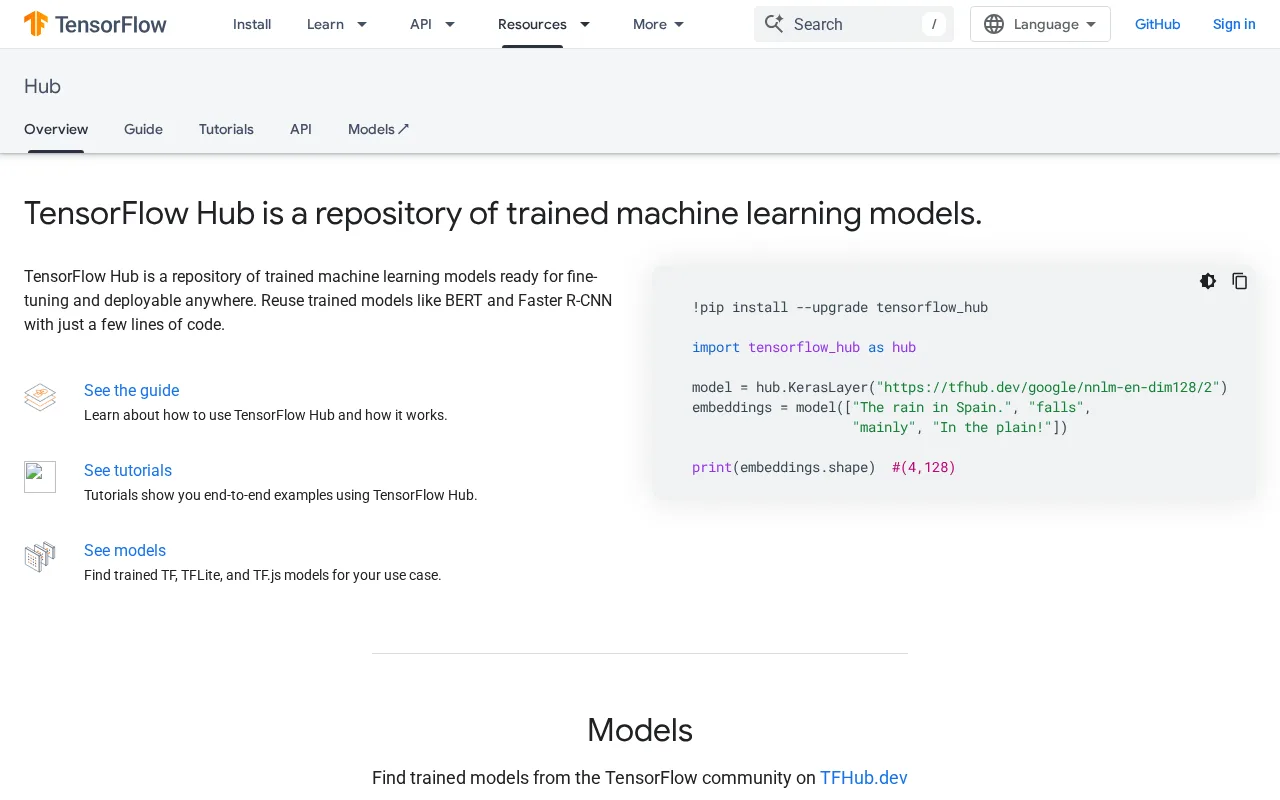Click the models stack icon
The width and height of the screenshot is (1280, 800).
(40, 557)
